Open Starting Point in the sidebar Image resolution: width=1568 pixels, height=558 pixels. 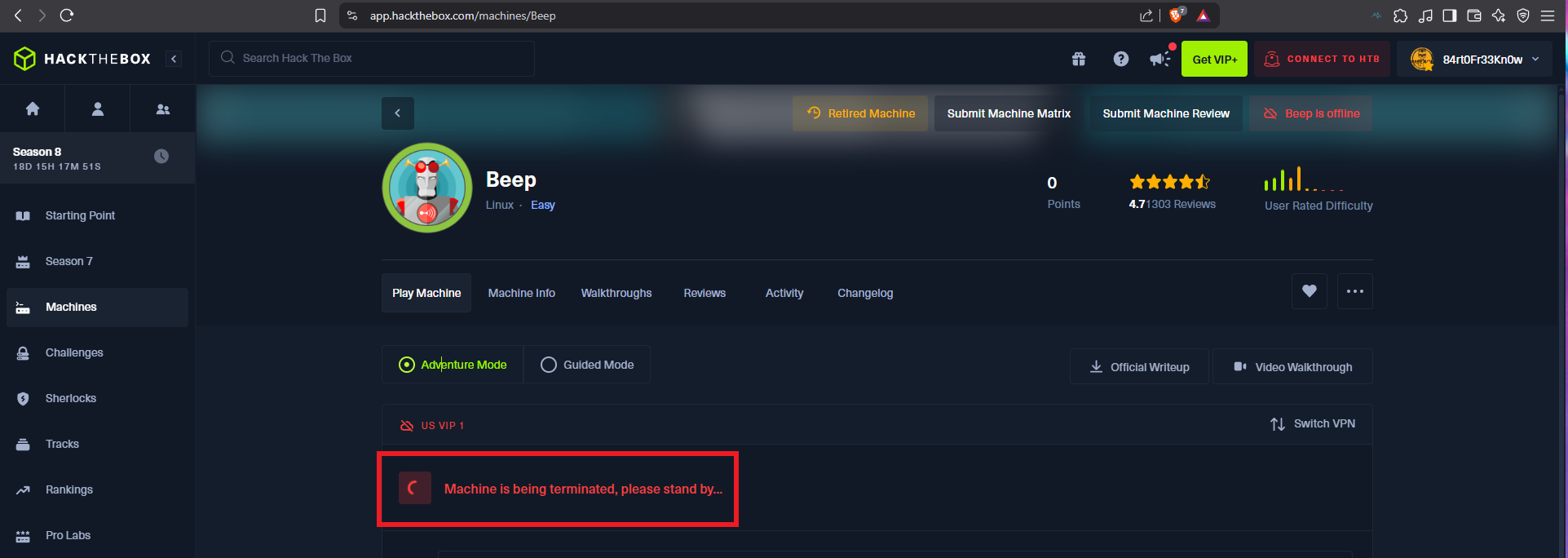(98, 215)
